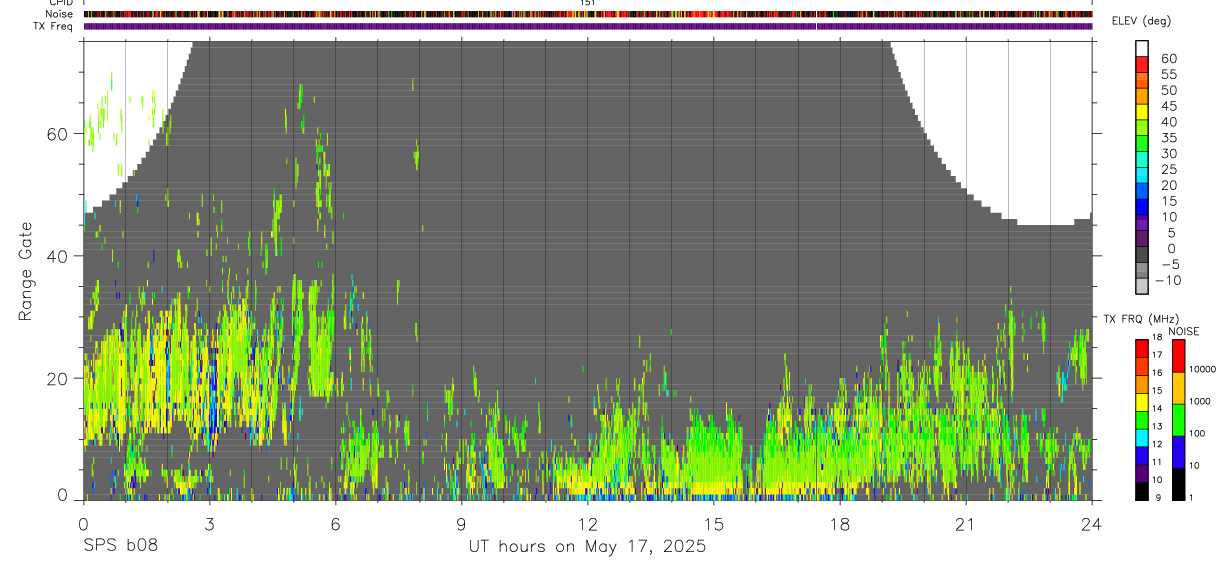
Task: Click the light gray -10 elevation color block
Action: pos(1142,287)
